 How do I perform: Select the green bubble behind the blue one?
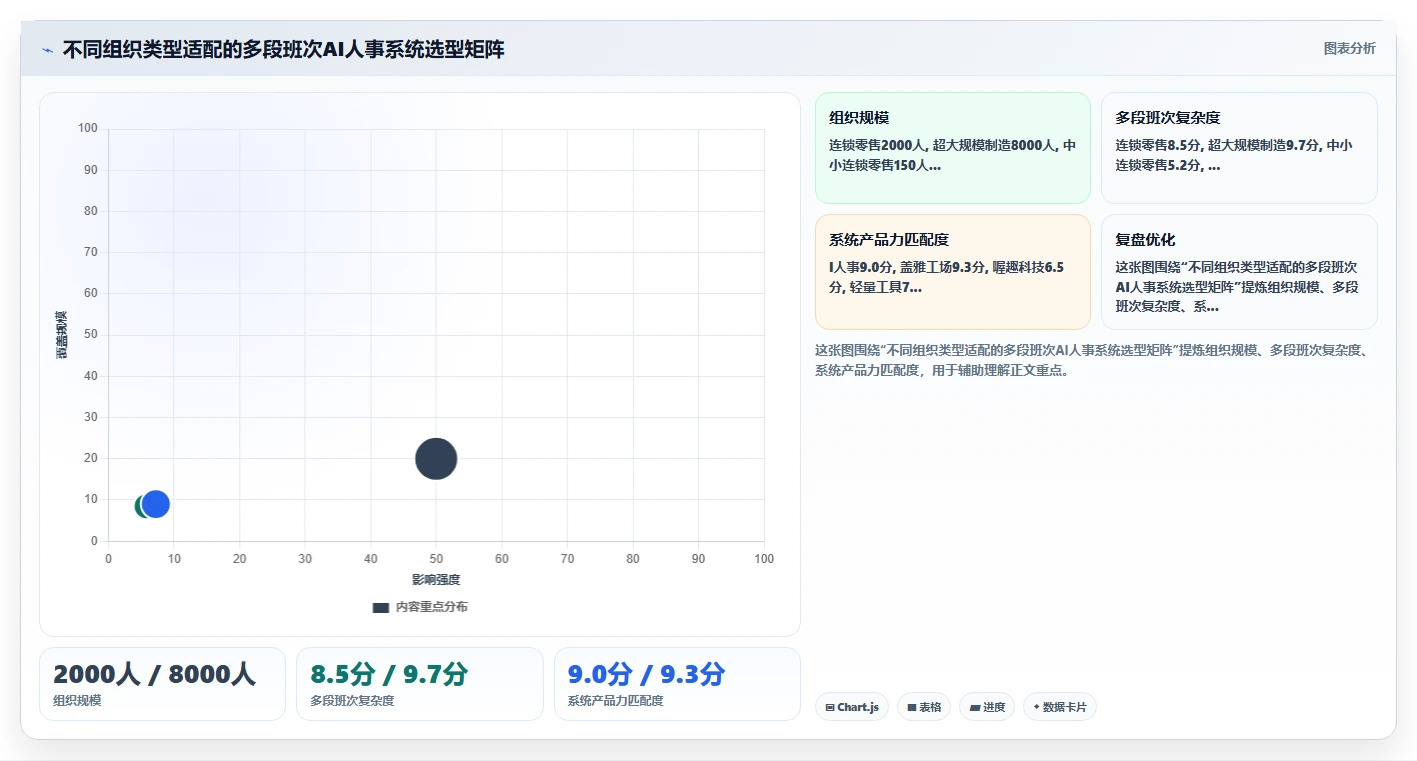(140, 506)
